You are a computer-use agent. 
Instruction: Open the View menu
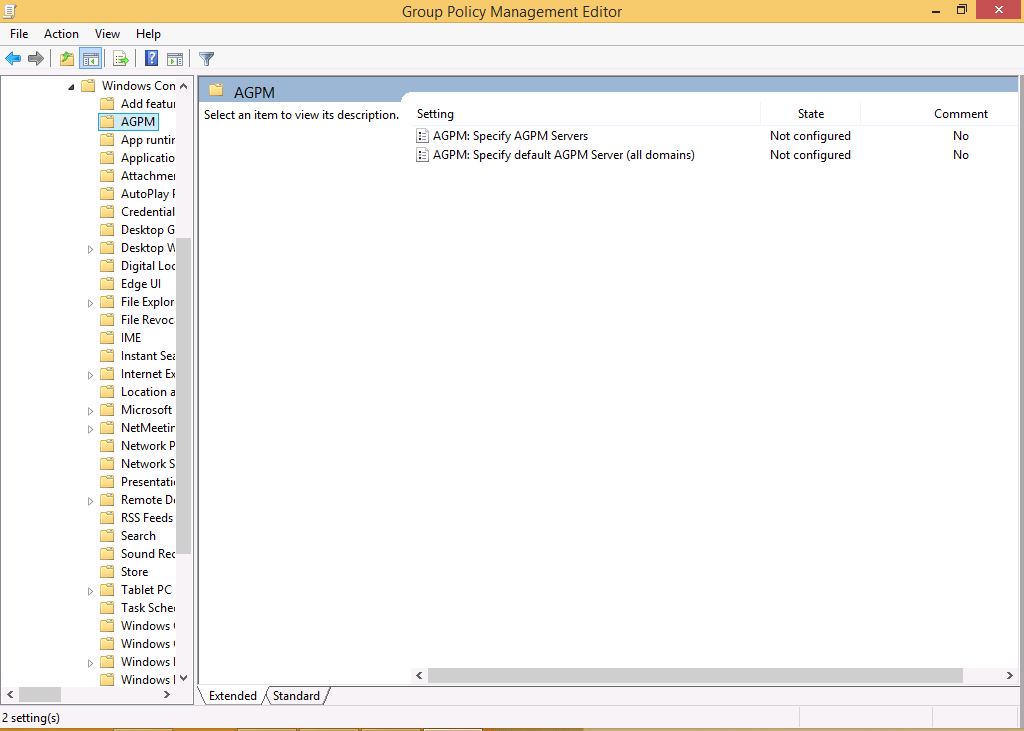[x=107, y=34]
